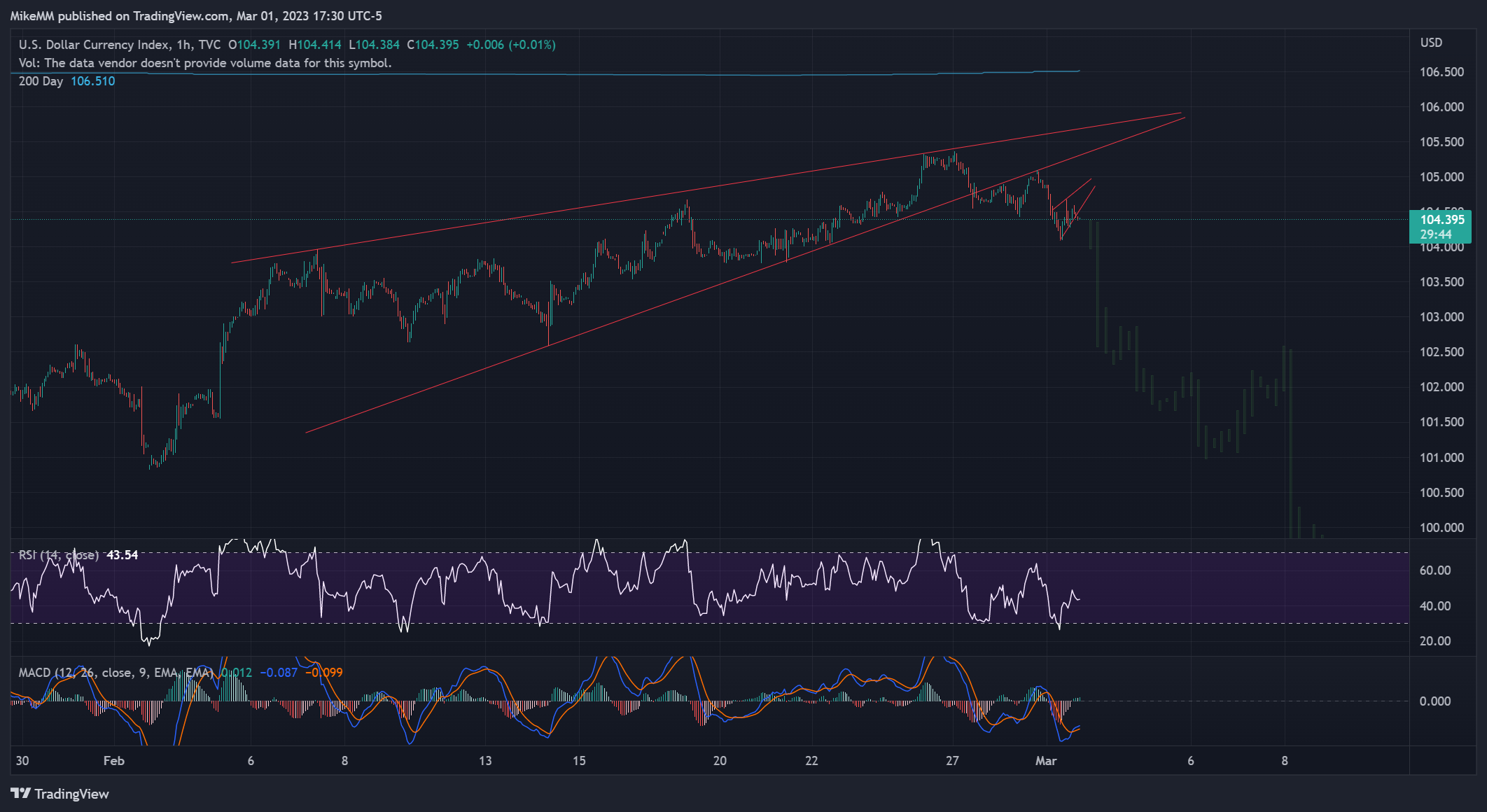Viewport: 1487px width, 812px height.
Task: Click the RSI 60.00 axis label
Action: click(1435, 570)
